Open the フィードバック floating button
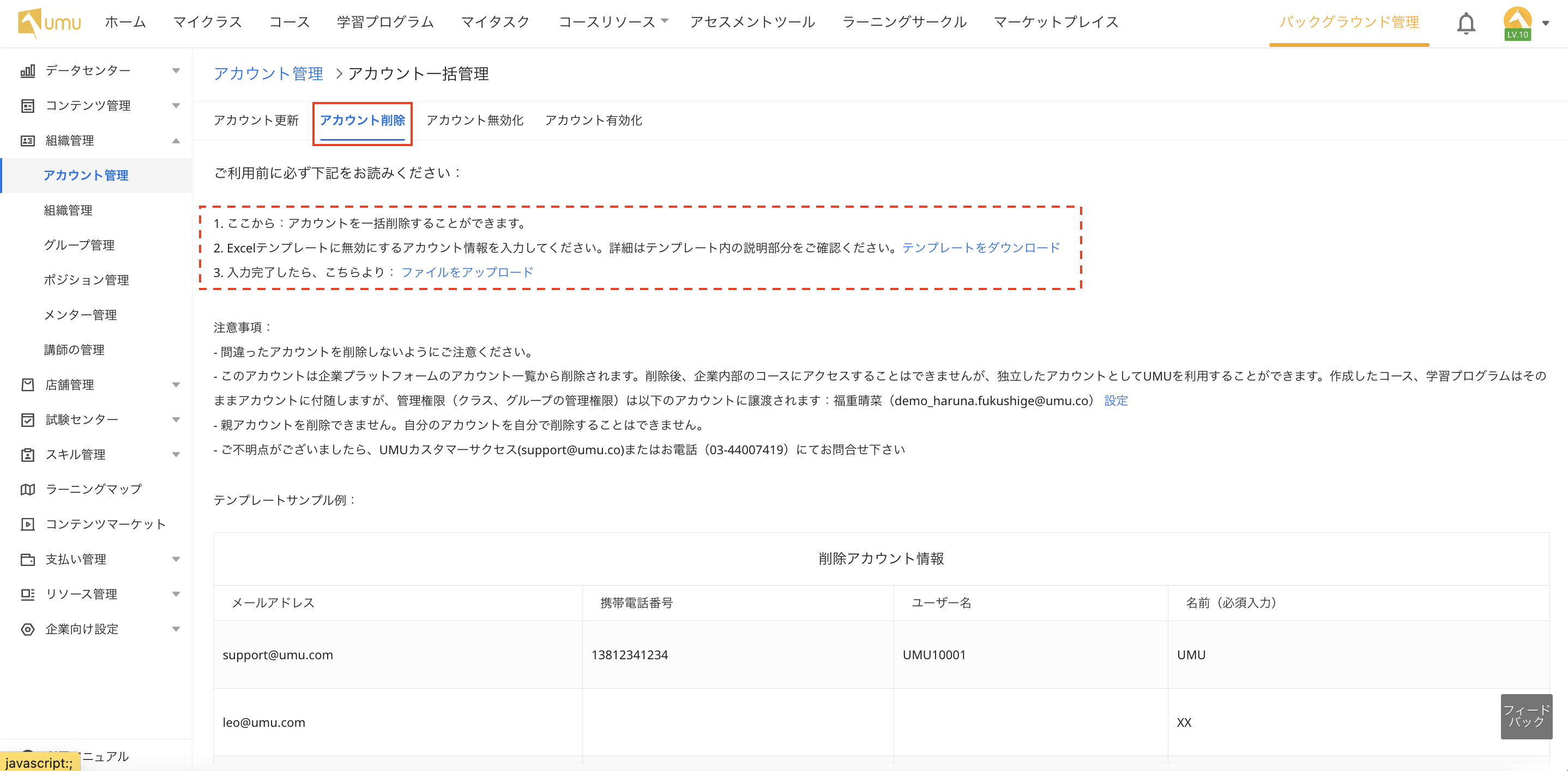 point(1526,716)
